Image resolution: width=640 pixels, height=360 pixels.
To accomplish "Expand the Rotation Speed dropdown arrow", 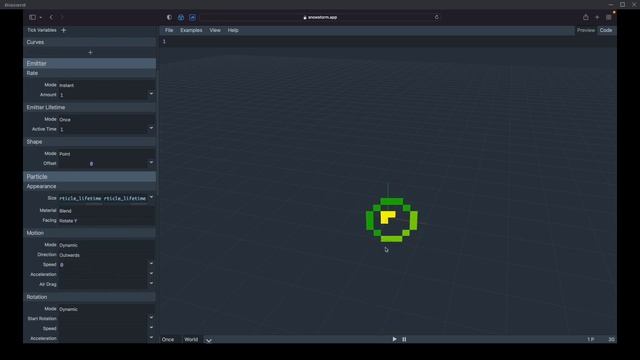I will pyautogui.click(x=151, y=327).
